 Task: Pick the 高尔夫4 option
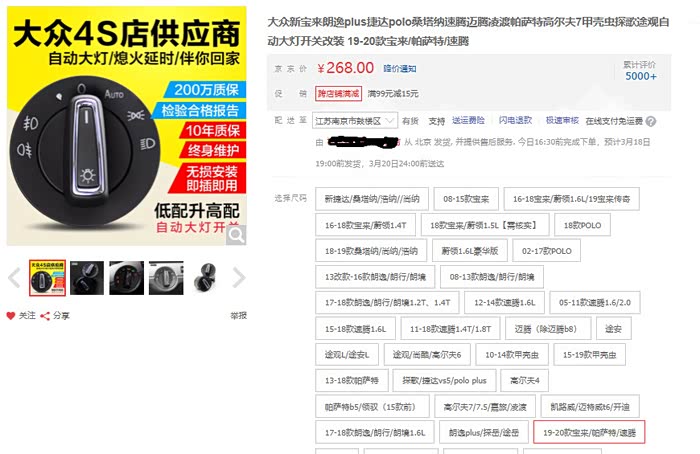(525, 380)
